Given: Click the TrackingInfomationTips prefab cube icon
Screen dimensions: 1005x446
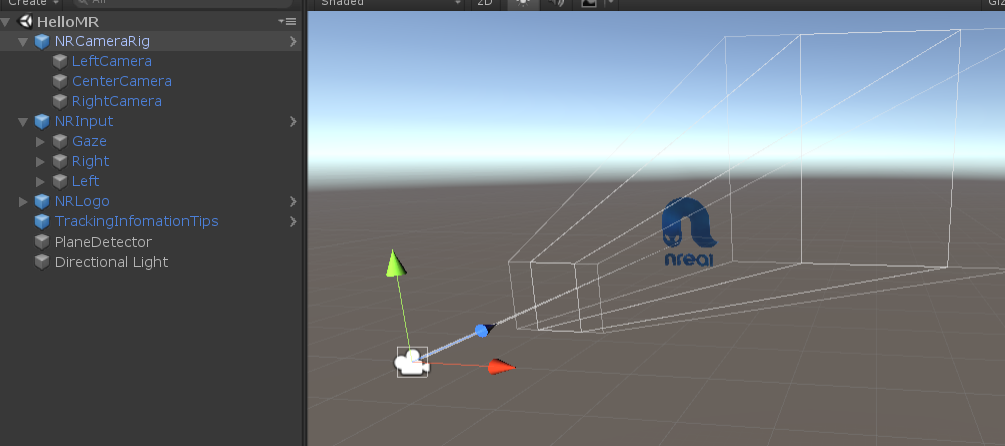Looking at the screenshot, I should [x=42, y=221].
